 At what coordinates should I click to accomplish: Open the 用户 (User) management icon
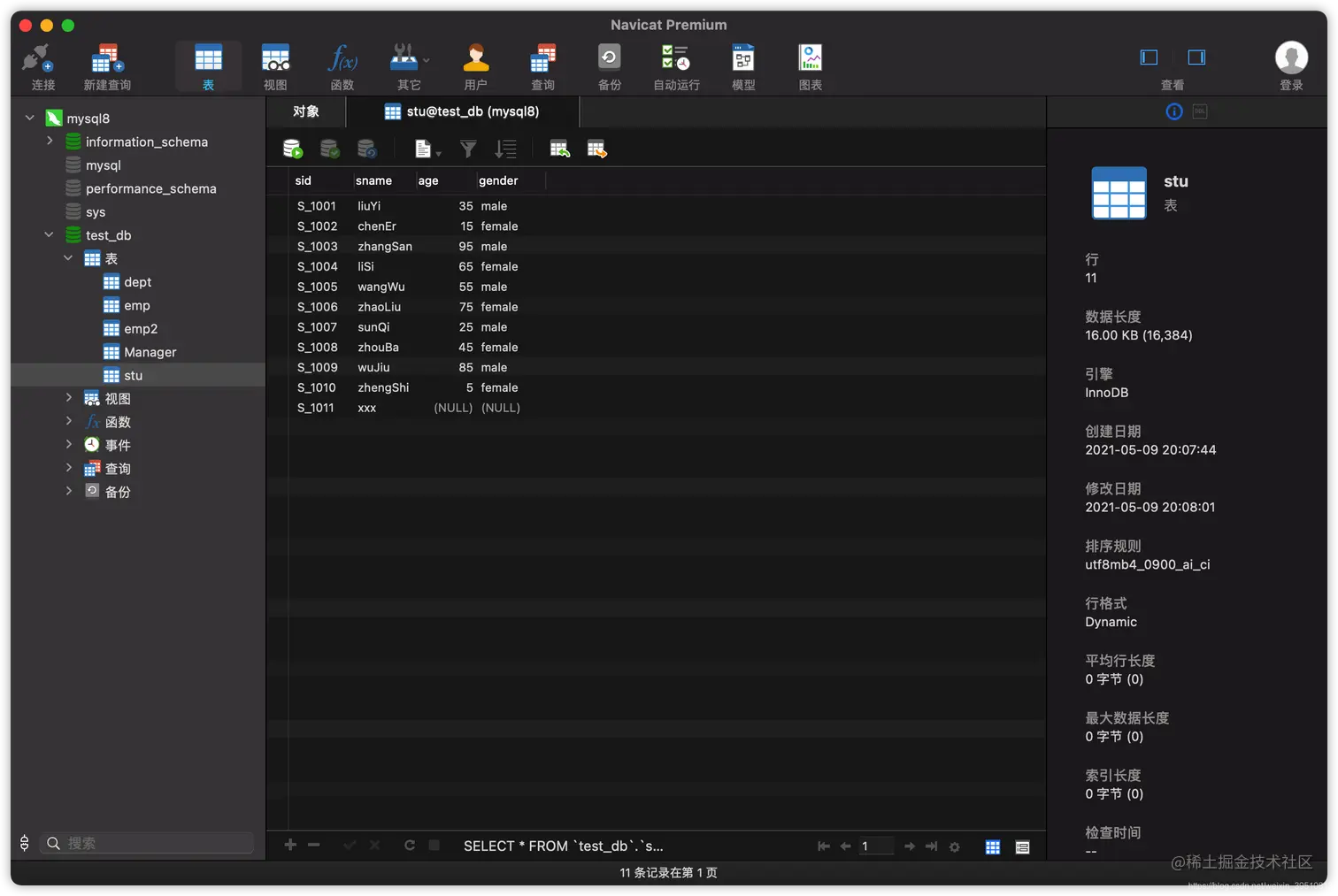pyautogui.click(x=476, y=58)
